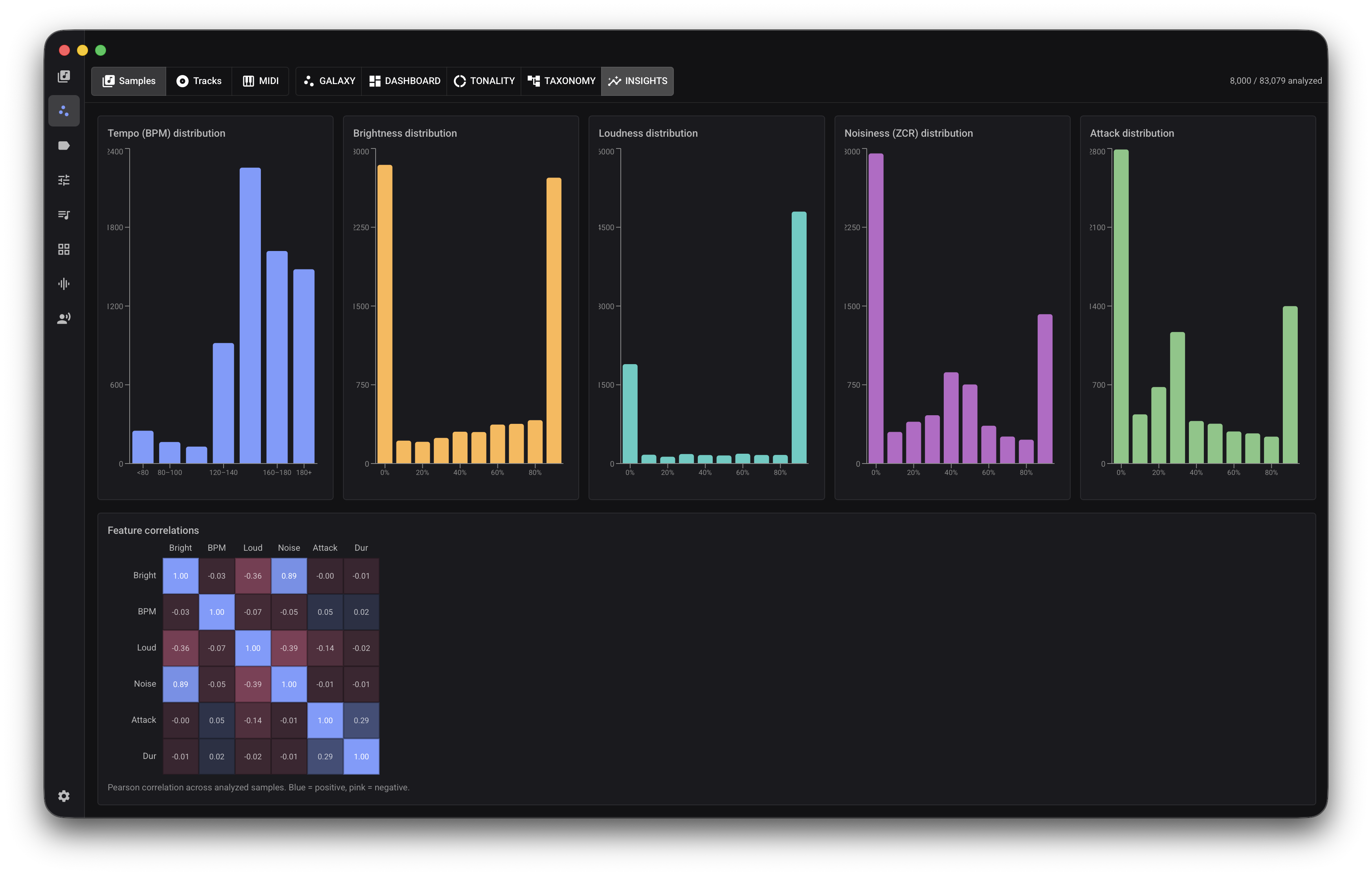This screenshot has height=876, width=1372.
Task: Click the <80 bar in Tempo chart
Action: [x=143, y=447]
